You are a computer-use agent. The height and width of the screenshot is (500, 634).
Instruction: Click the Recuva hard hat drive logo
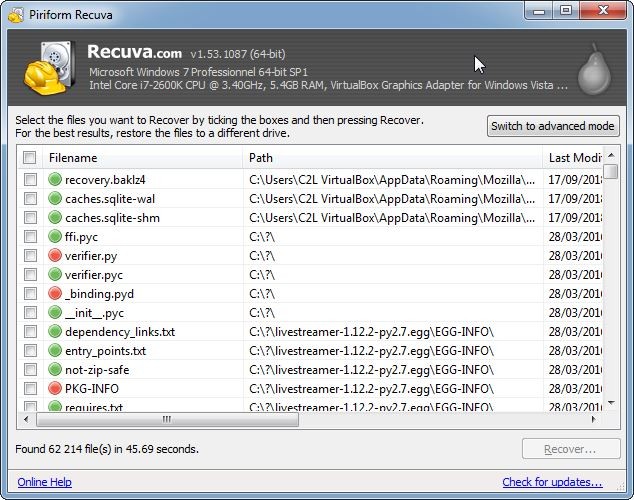coord(49,68)
